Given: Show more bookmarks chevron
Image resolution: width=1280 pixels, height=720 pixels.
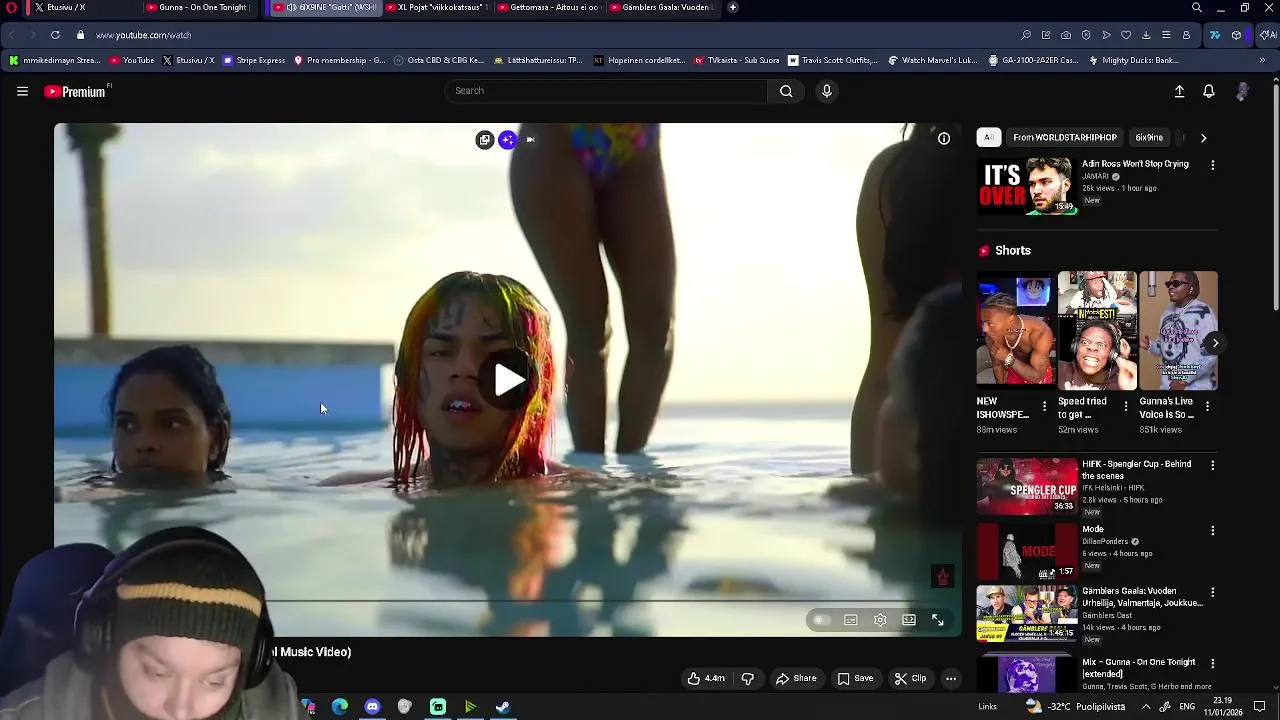Looking at the screenshot, I should click(x=1262, y=60).
